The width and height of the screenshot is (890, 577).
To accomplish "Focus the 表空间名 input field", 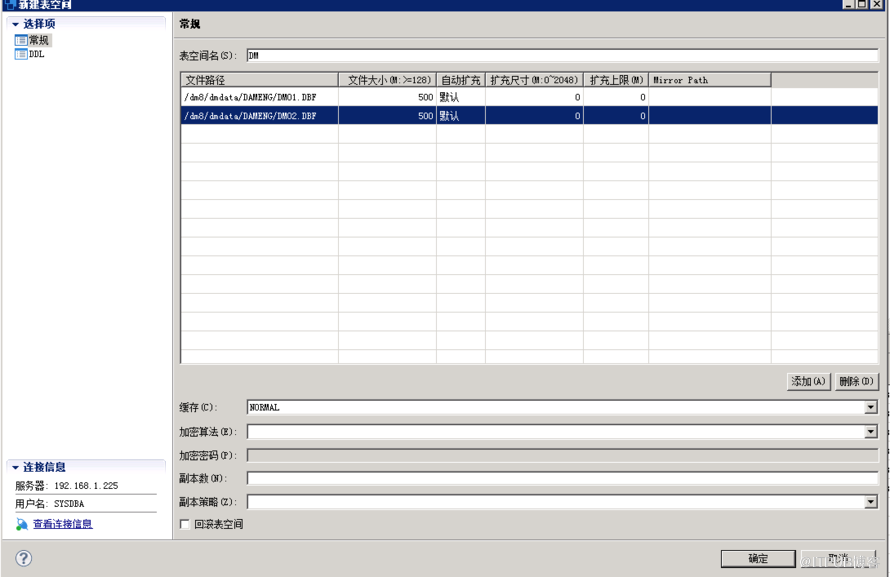I will pyautogui.click(x=562, y=56).
